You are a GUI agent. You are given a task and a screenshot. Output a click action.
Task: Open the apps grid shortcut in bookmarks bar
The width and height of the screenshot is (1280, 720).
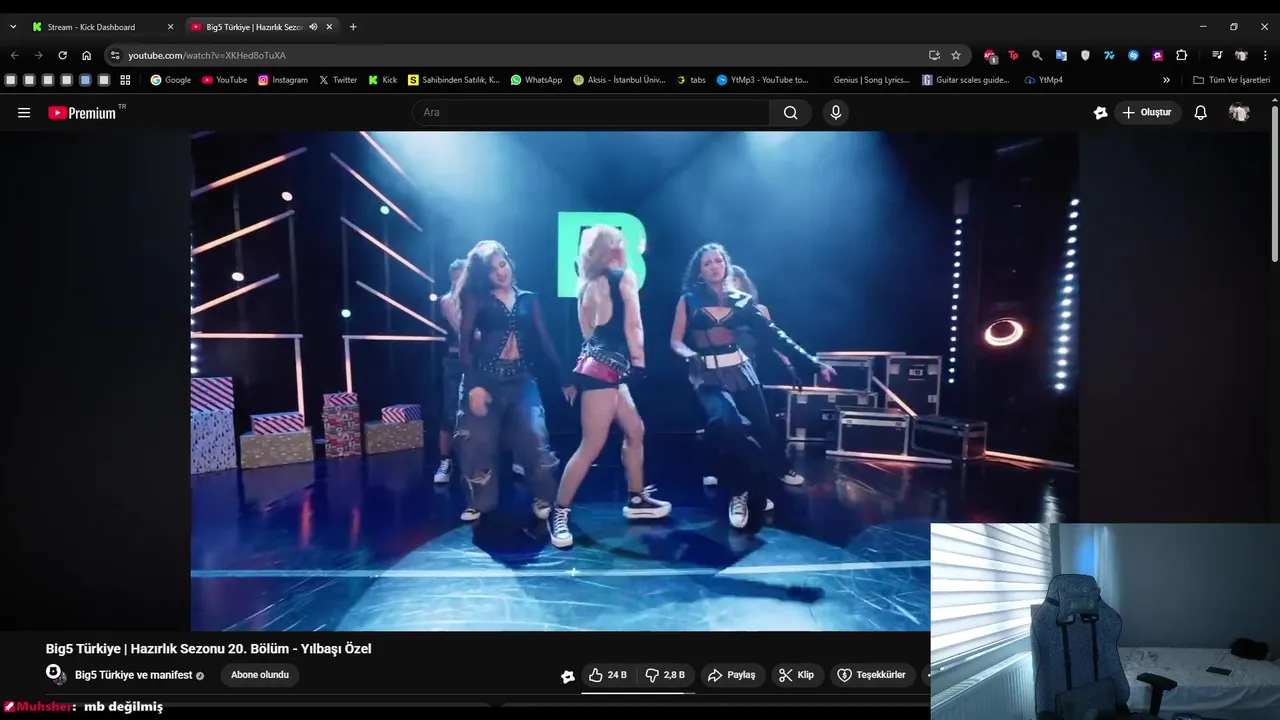(125, 80)
